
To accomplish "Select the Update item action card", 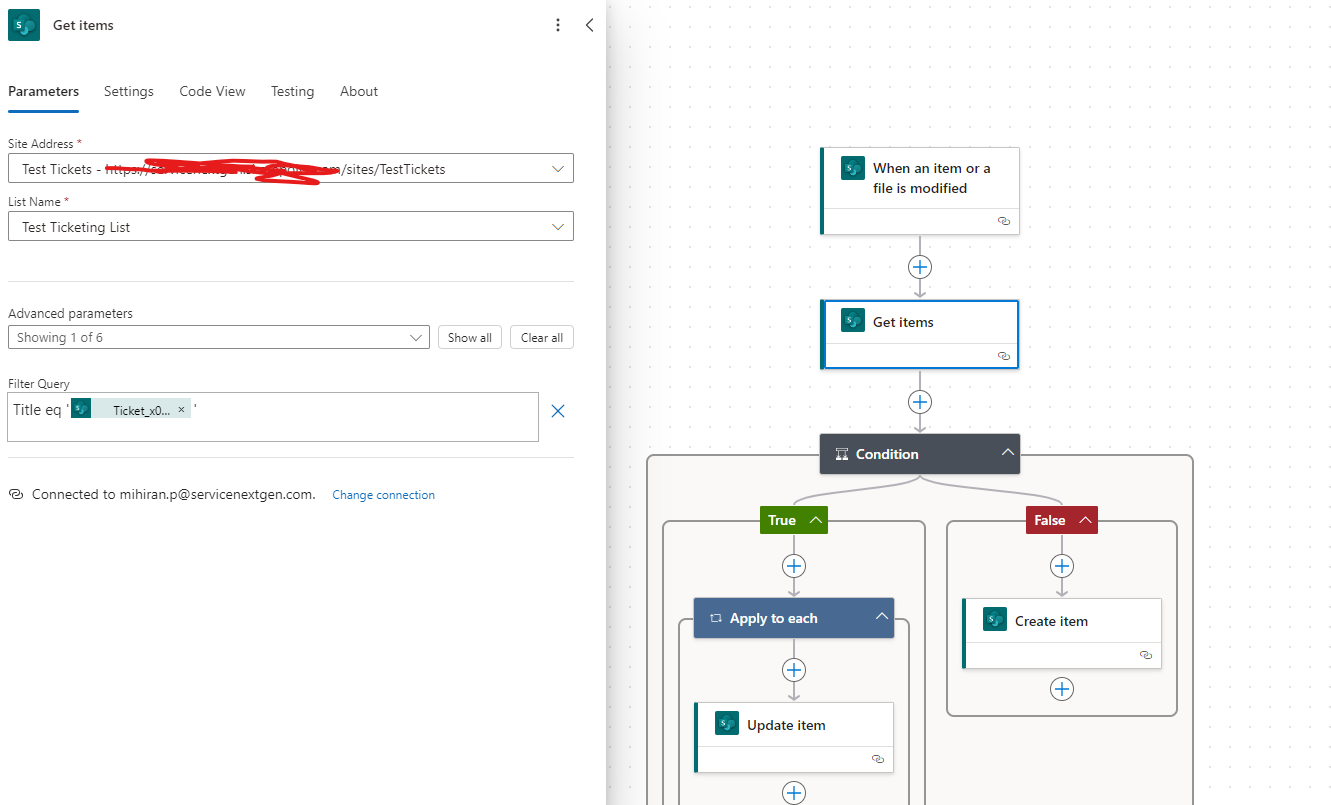I will [794, 737].
